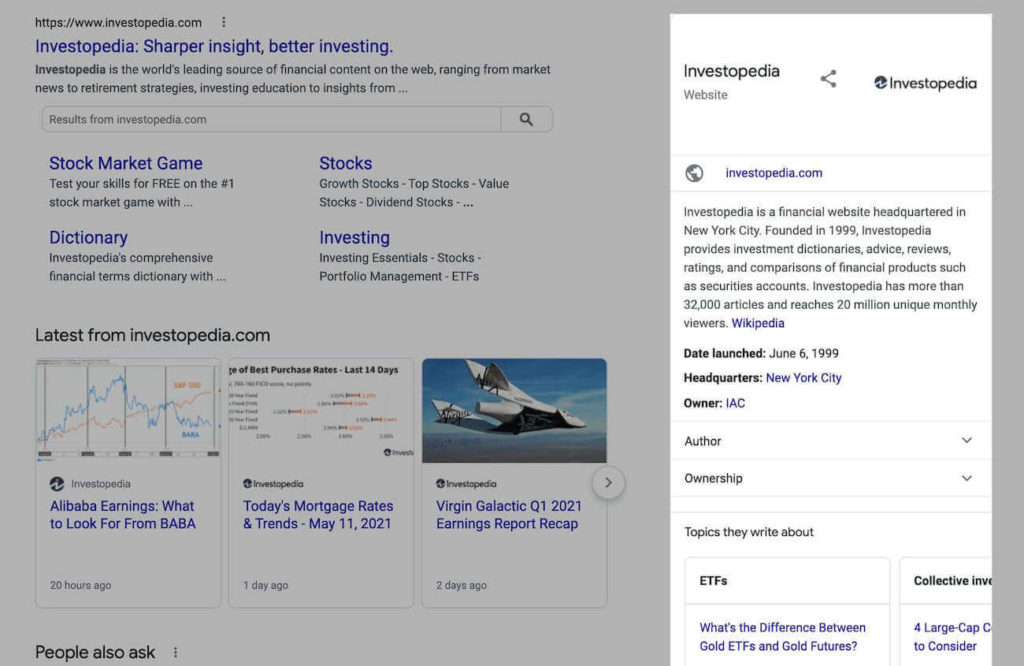The height and width of the screenshot is (666, 1024).
Task: Click the Investopedia icon on the Alibaba card
Action: pos(57,484)
